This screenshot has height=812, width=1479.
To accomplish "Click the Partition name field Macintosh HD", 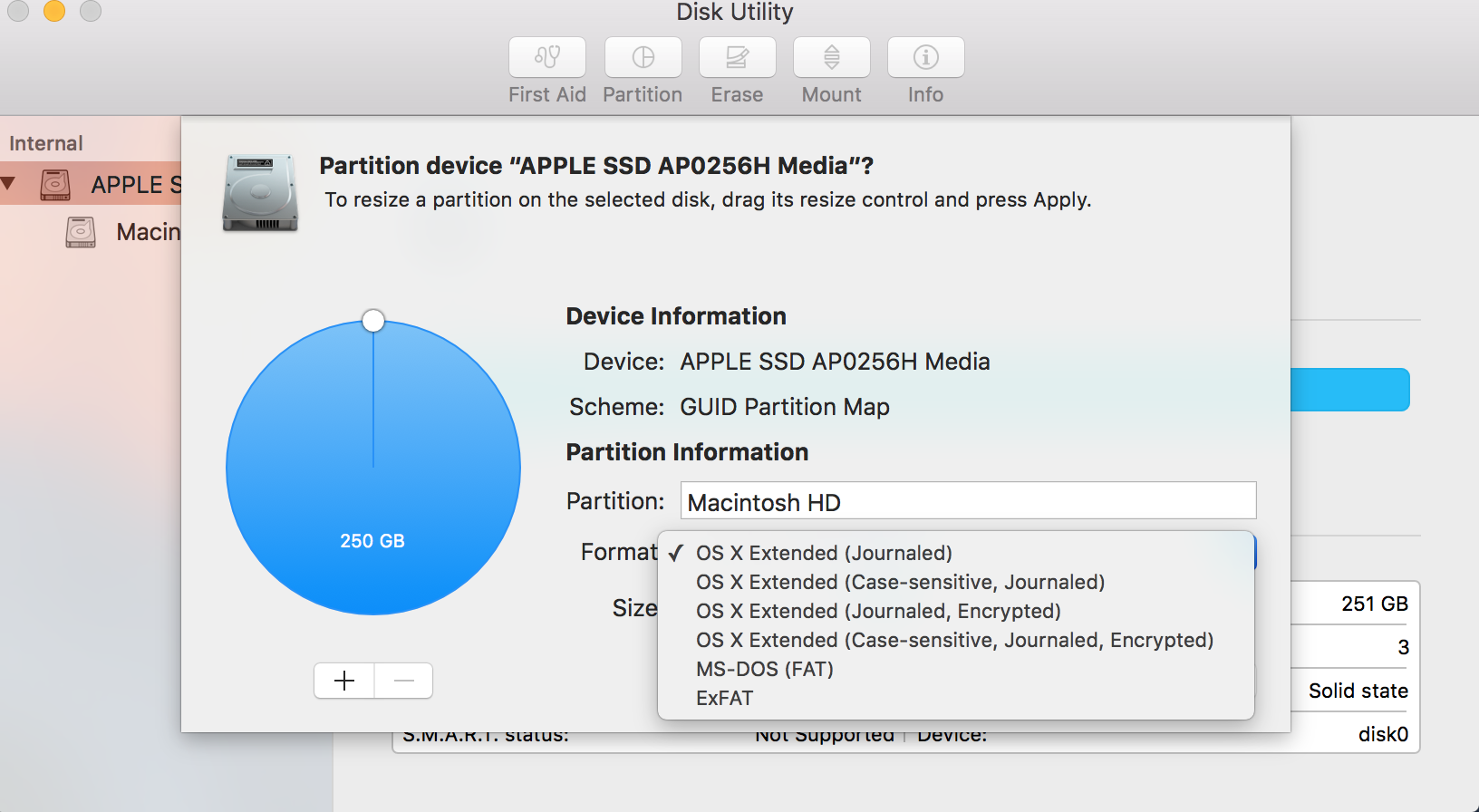I will [968, 501].
